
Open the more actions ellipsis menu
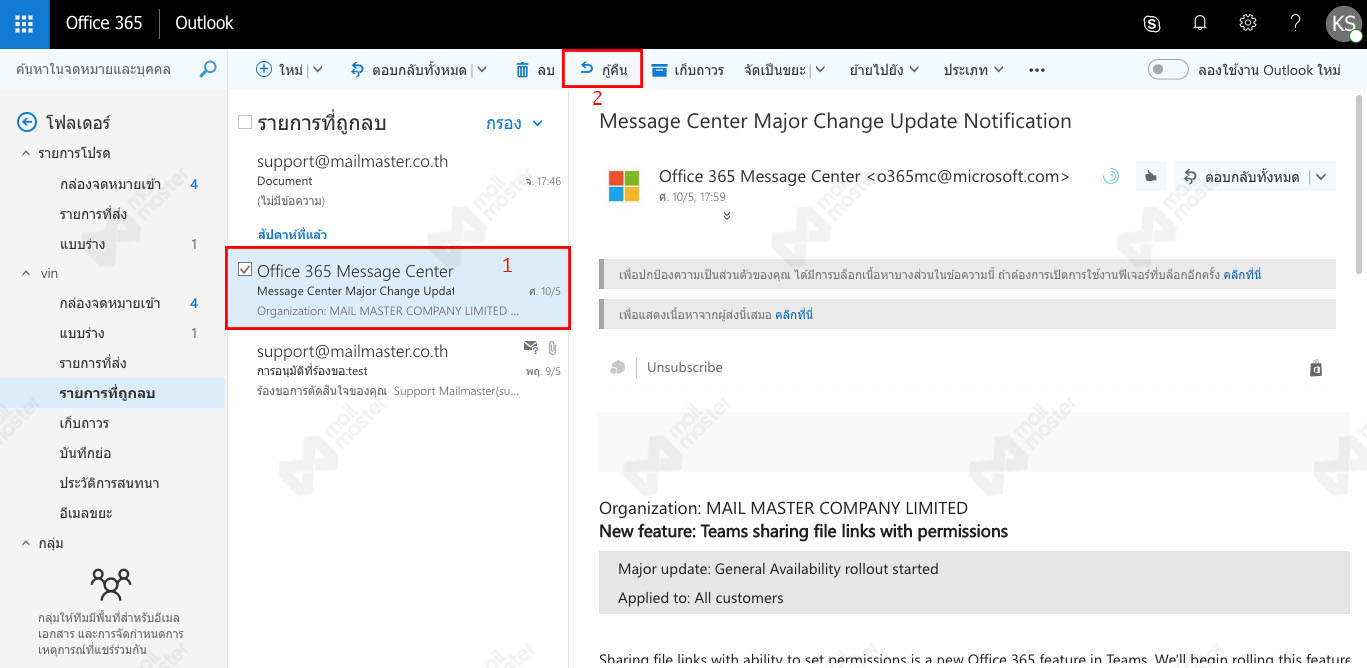1036,70
